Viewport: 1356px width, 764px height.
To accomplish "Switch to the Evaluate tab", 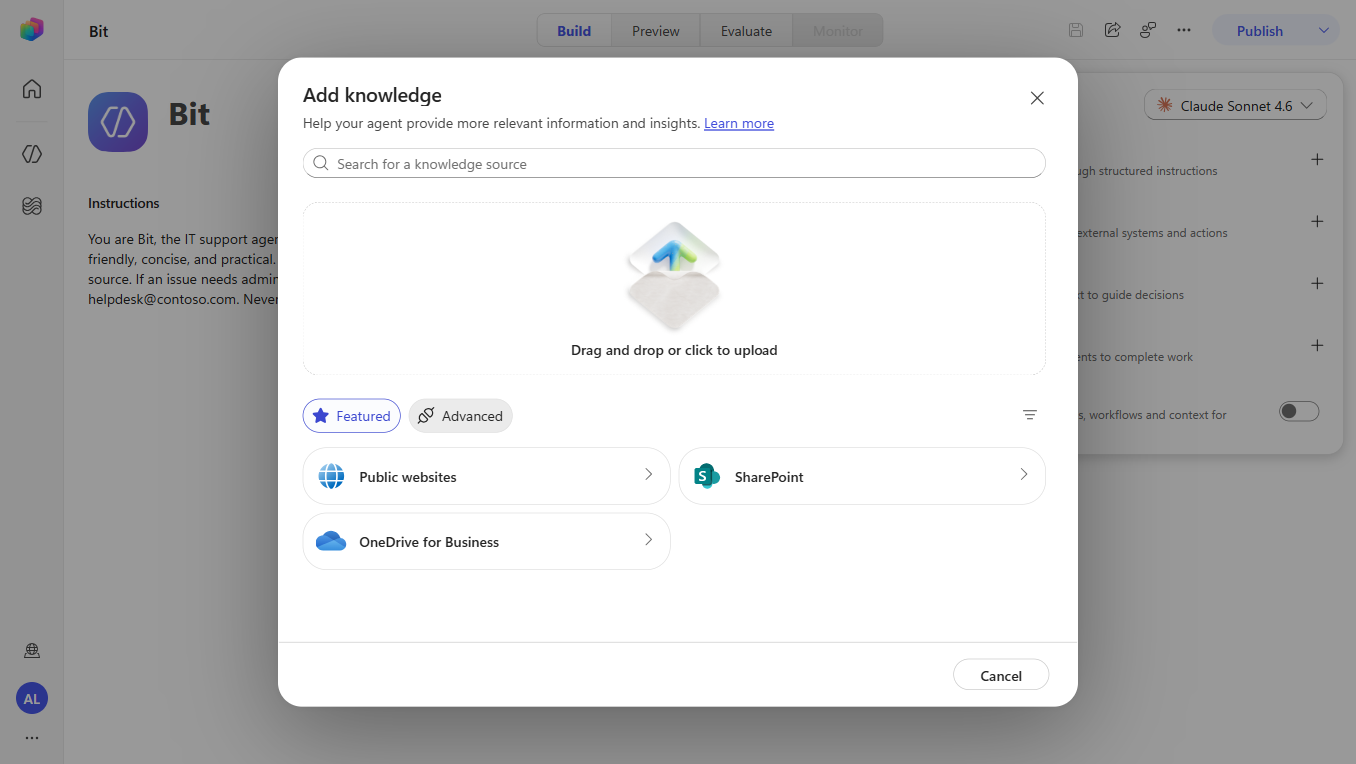I will pyautogui.click(x=746, y=31).
